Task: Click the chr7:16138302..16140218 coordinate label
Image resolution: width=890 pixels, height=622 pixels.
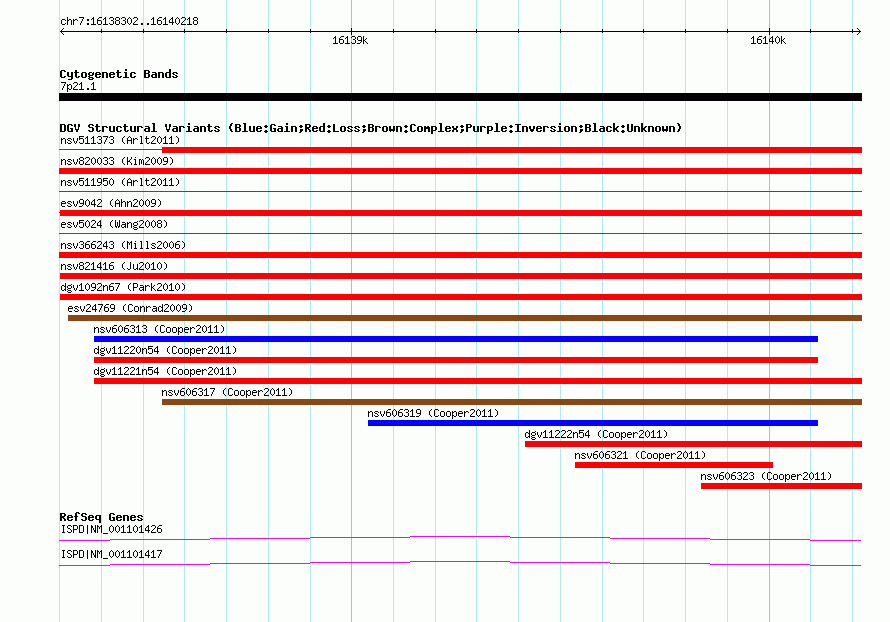Action: pyautogui.click(x=129, y=21)
